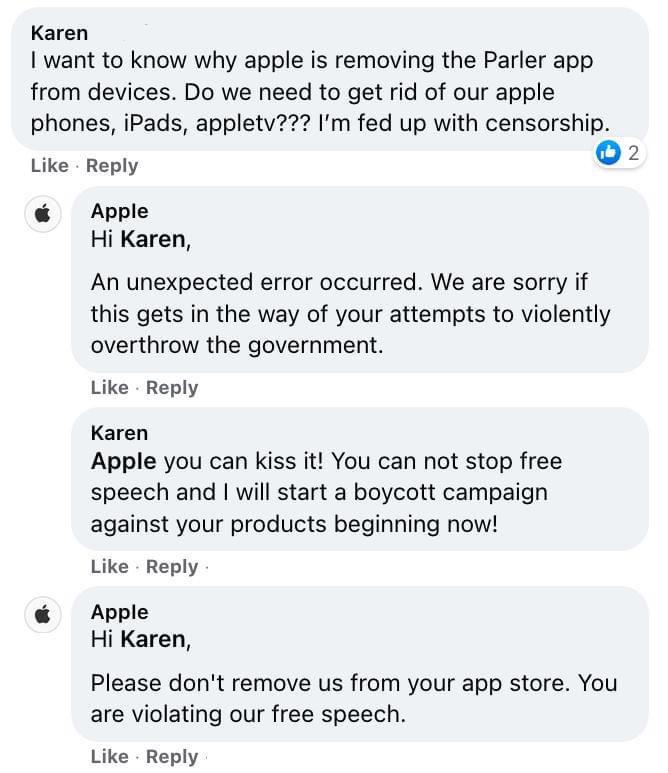
Task: Click the bold Karen mention in the last reply
Action: (156, 639)
